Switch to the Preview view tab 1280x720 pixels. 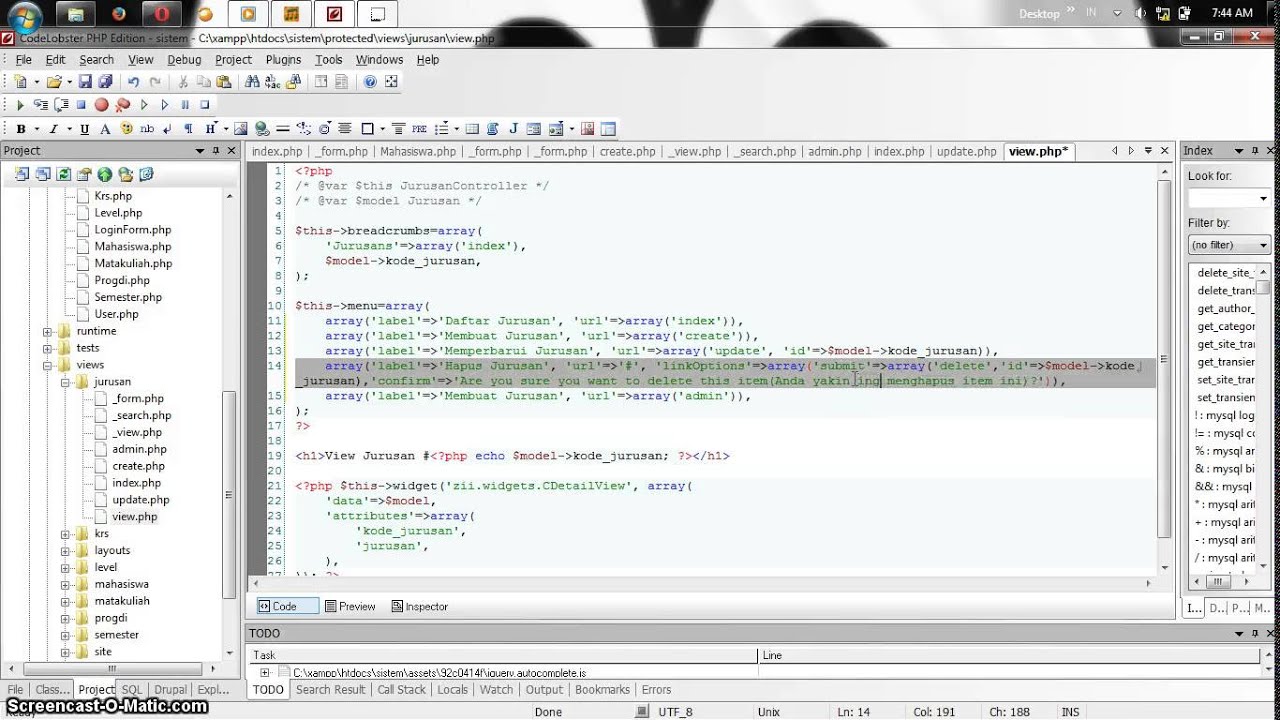pyautogui.click(x=349, y=606)
